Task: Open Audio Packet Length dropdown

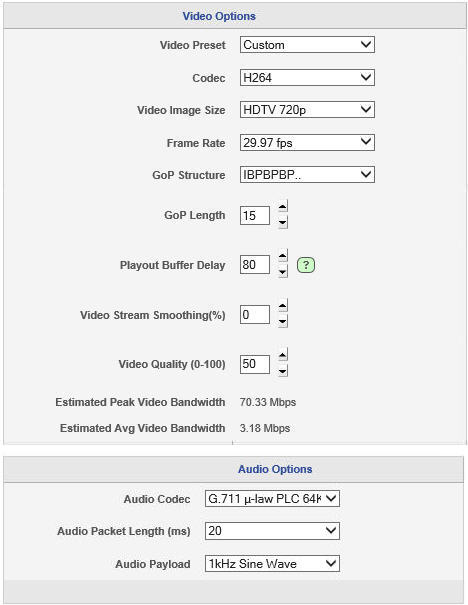Action: pos(272,531)
